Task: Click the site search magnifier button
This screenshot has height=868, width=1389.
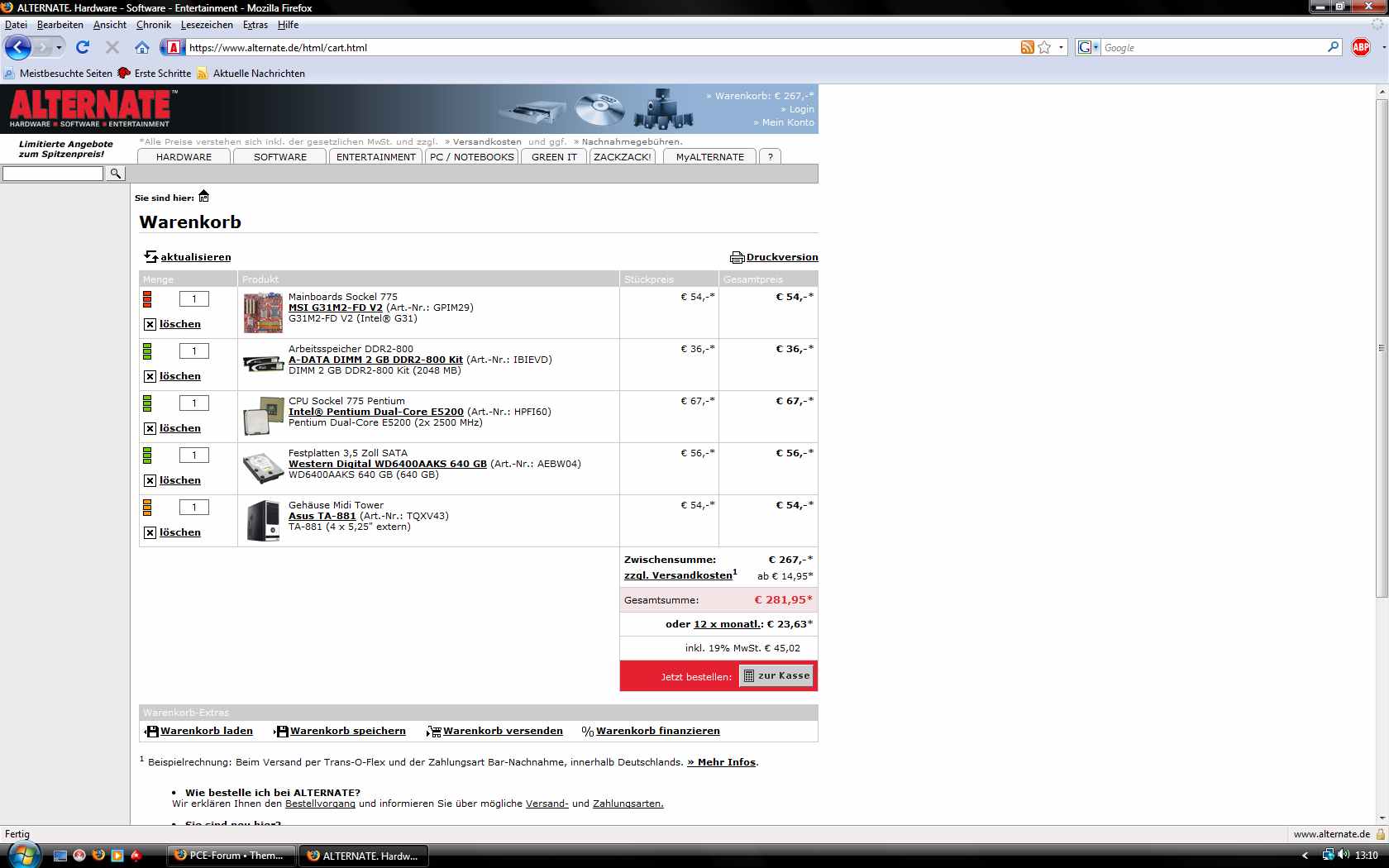Action: [x=116, y=174]
